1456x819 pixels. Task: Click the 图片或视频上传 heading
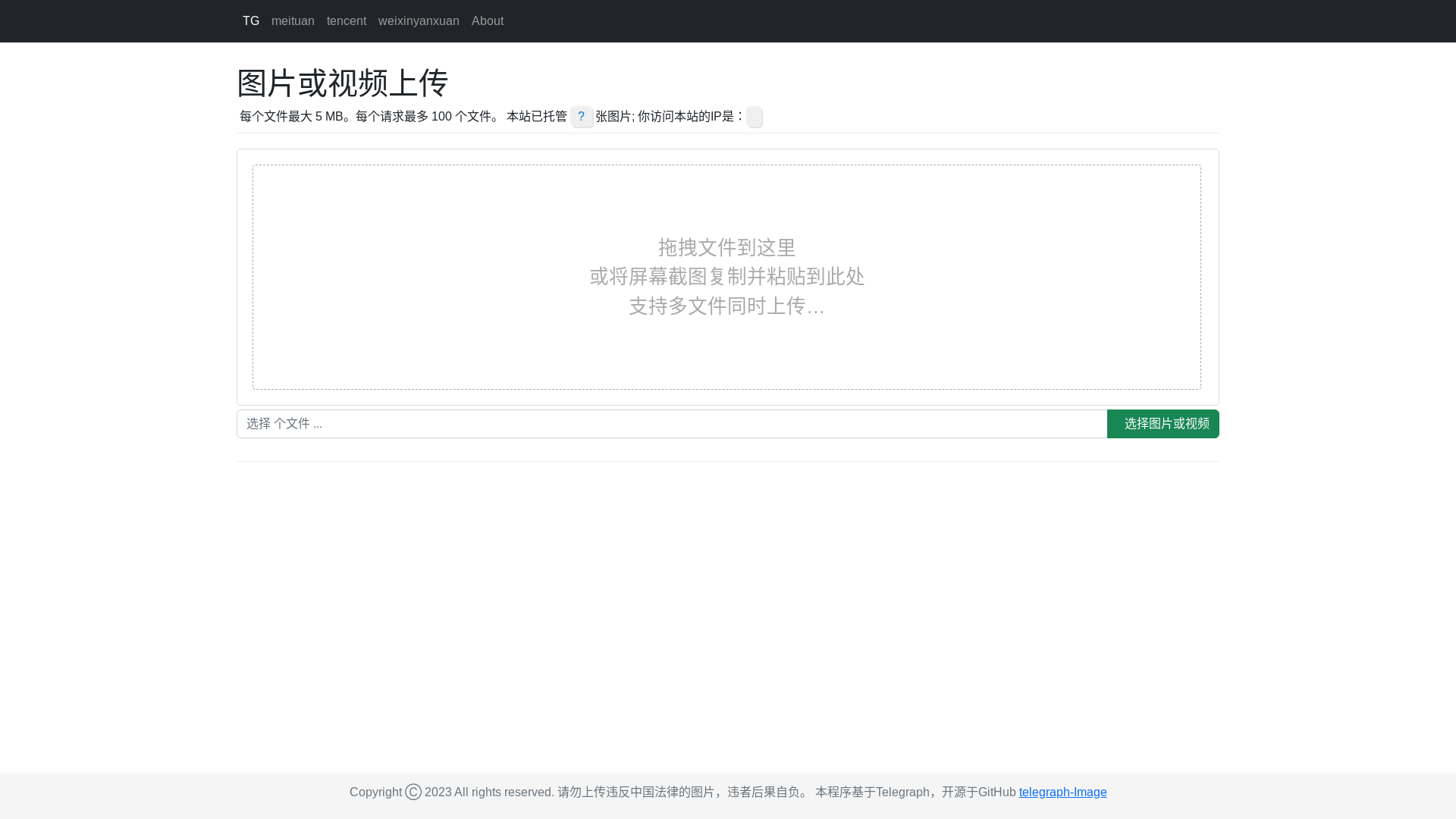(x=343, y=83)
